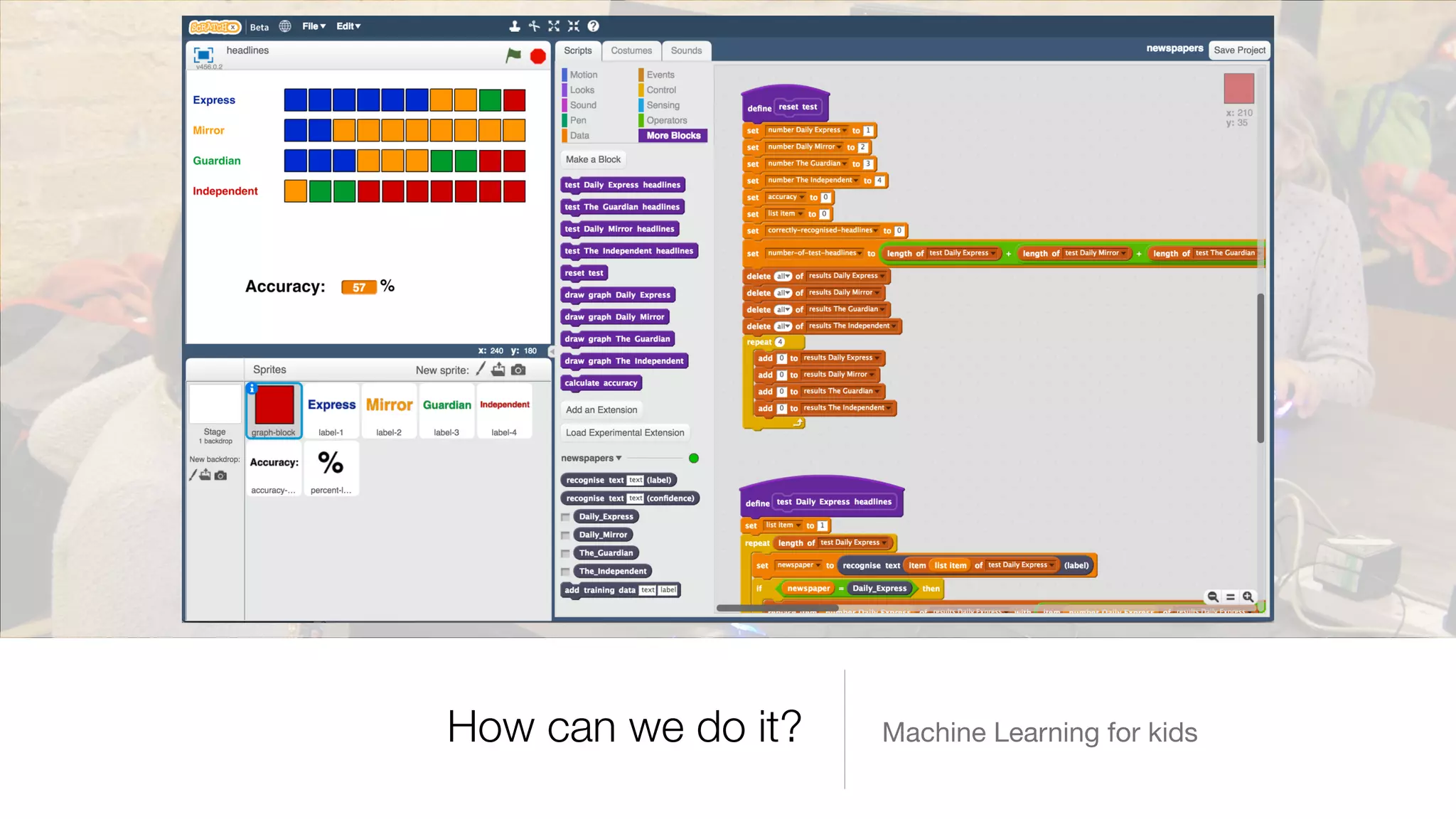Screen dimensions: 1456x819
Task: Click the Save Project button
Action: pos(1239,50)
